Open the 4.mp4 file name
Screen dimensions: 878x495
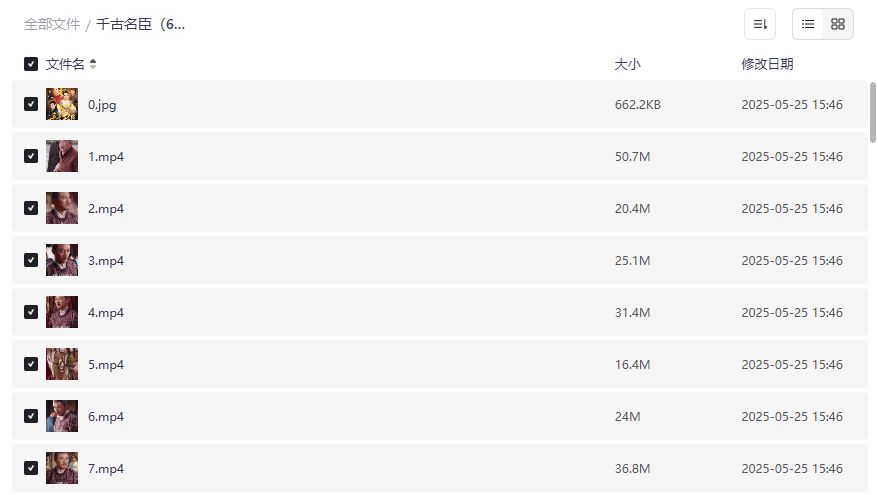106,312
